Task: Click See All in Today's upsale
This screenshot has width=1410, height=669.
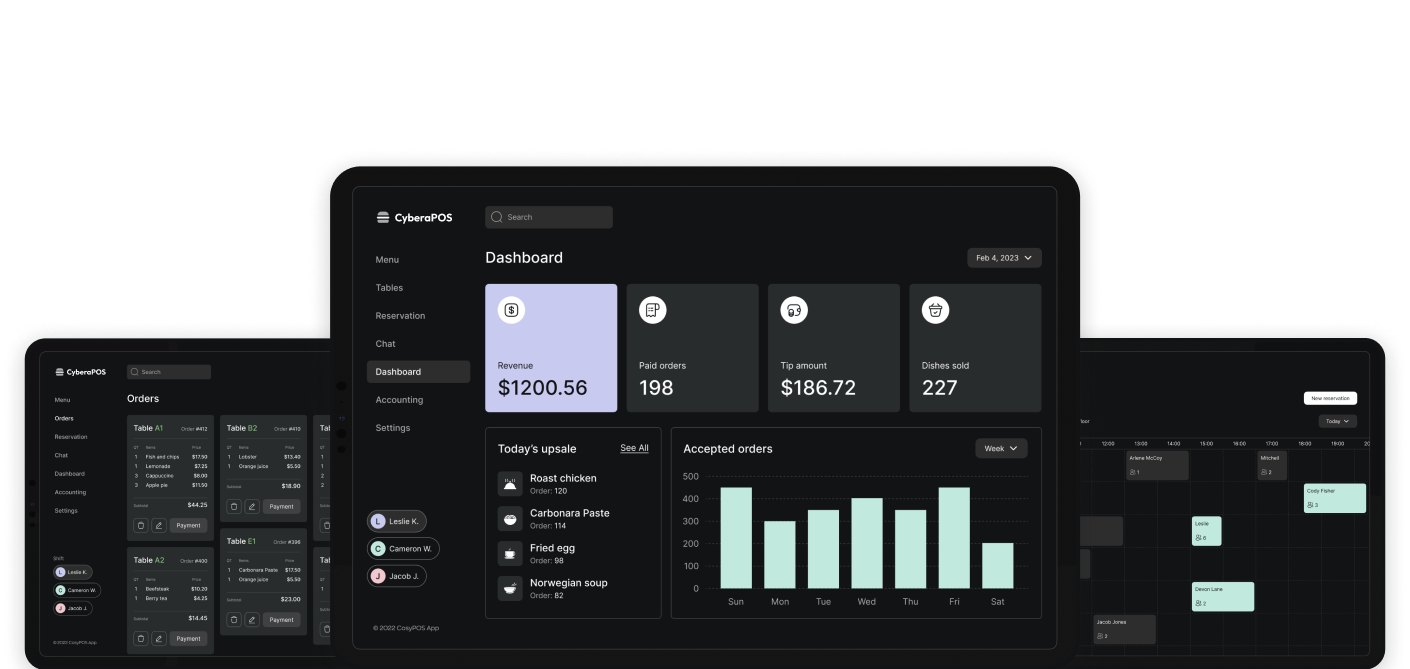Action: (634, 448)
